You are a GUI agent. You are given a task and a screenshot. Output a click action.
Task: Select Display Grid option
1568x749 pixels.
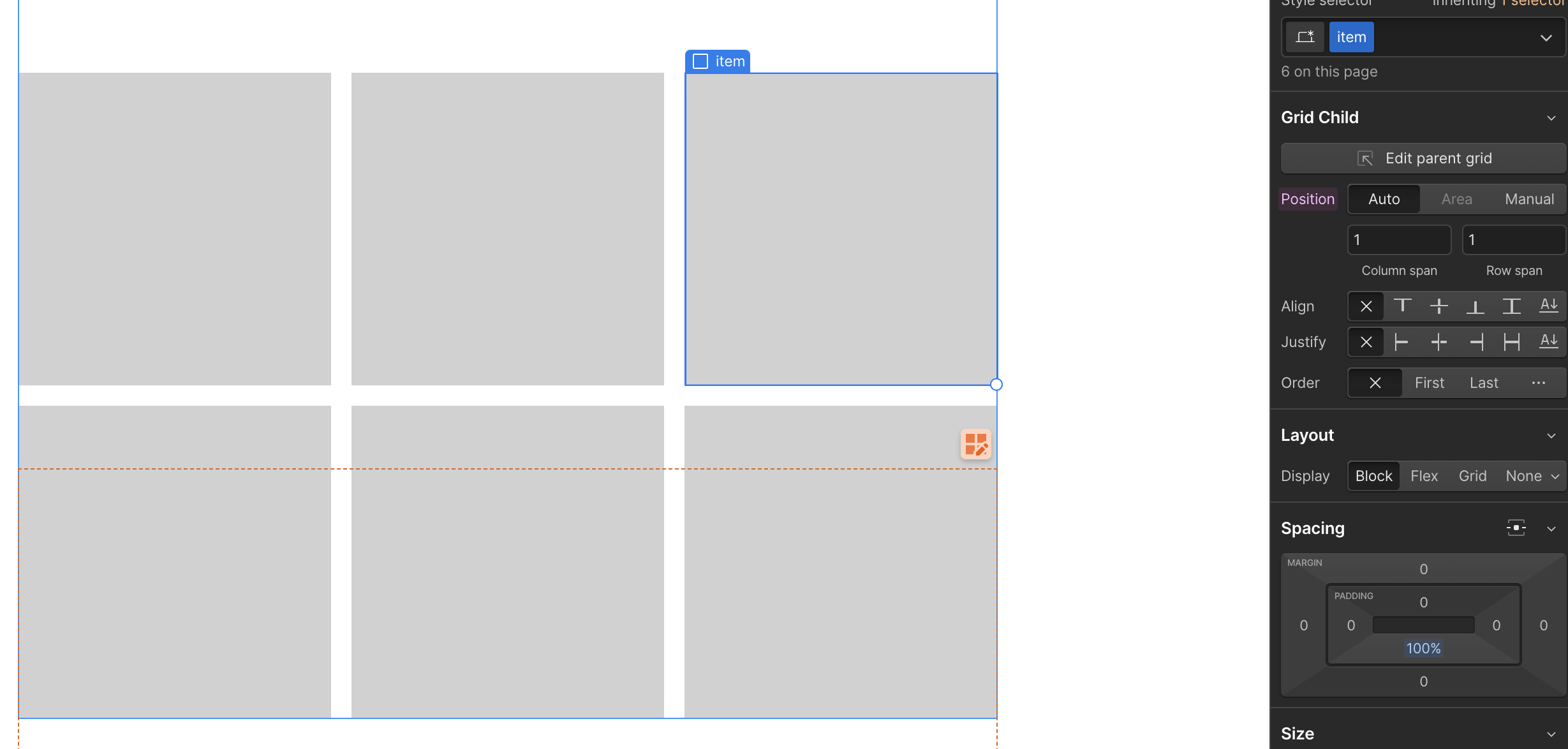tap(1472, 476)
